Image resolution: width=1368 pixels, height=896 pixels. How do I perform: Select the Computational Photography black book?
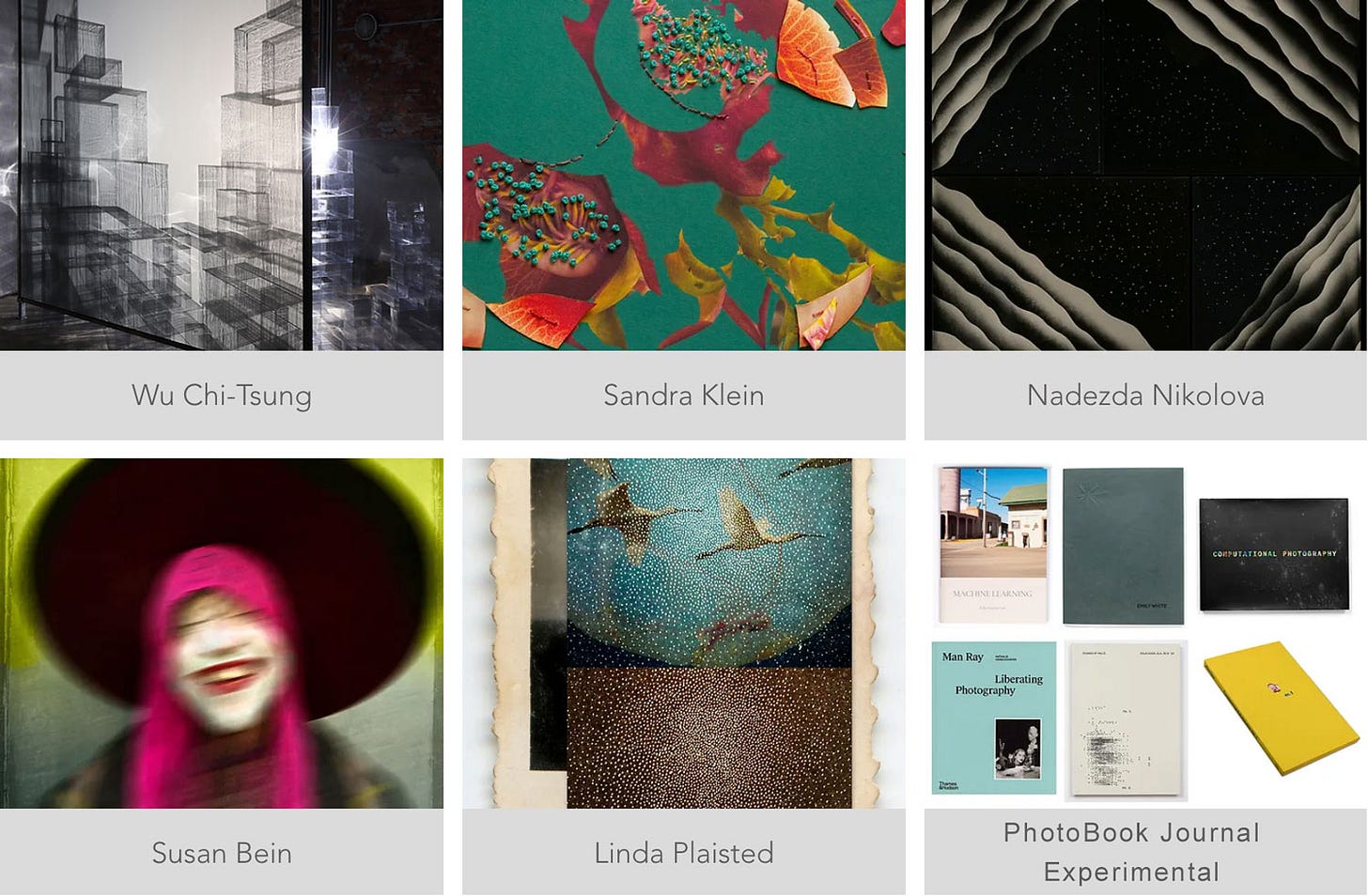click(x=1274, y=554)
